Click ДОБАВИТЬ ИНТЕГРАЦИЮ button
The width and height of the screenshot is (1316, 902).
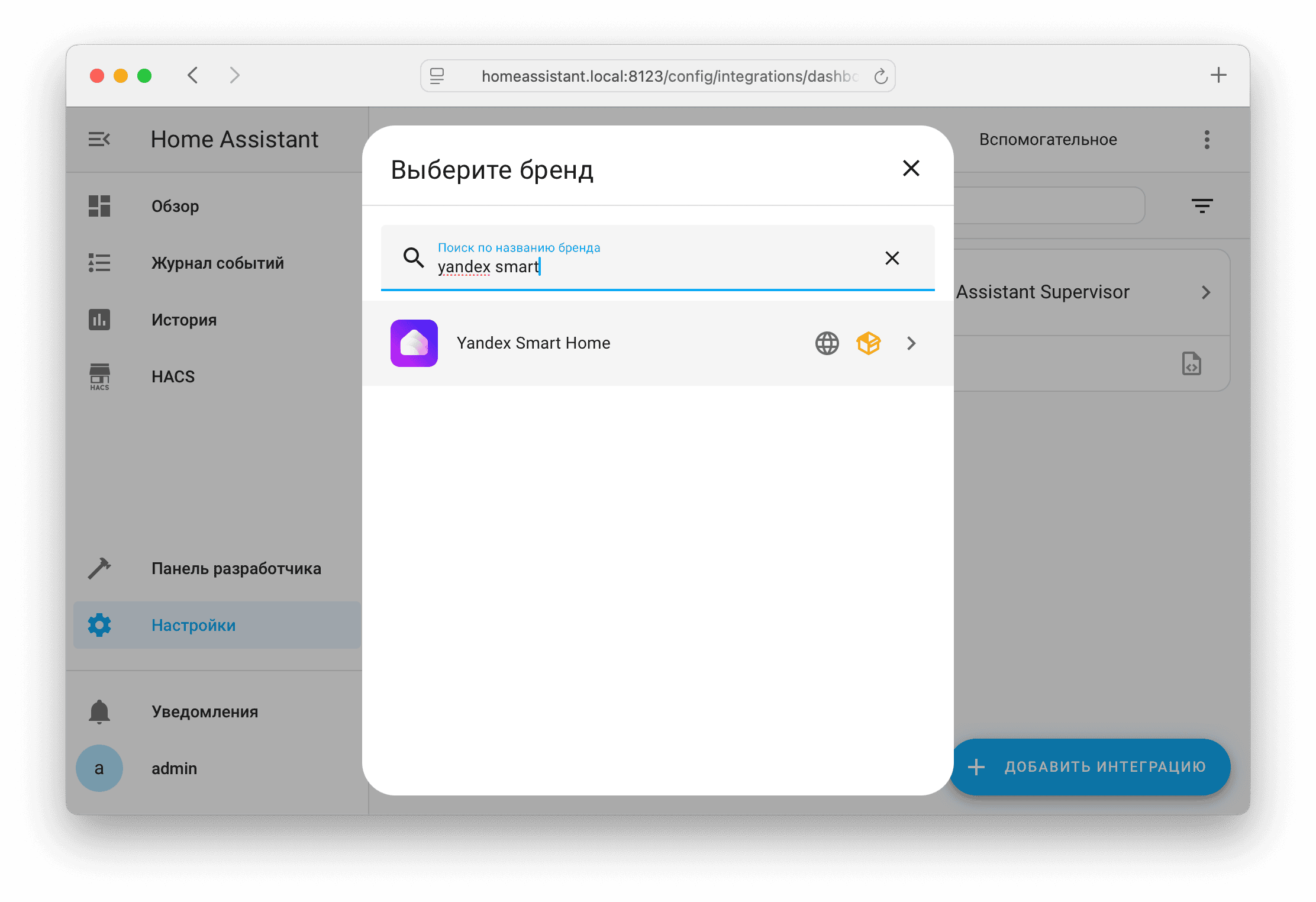pyautogui.click(x=1089, y=767)
